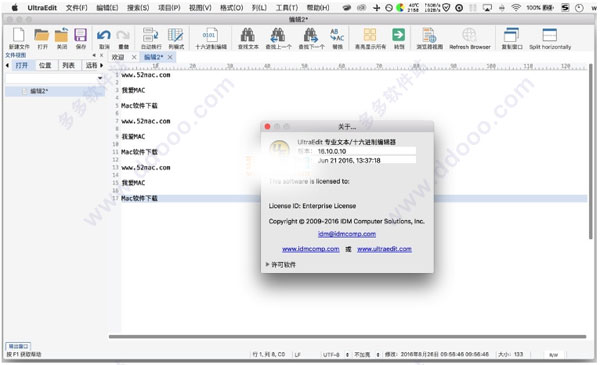Viewport: 600px width, 365px height.
Task: Click the gray redo arrow icon
Action: [x=123, y=36]
